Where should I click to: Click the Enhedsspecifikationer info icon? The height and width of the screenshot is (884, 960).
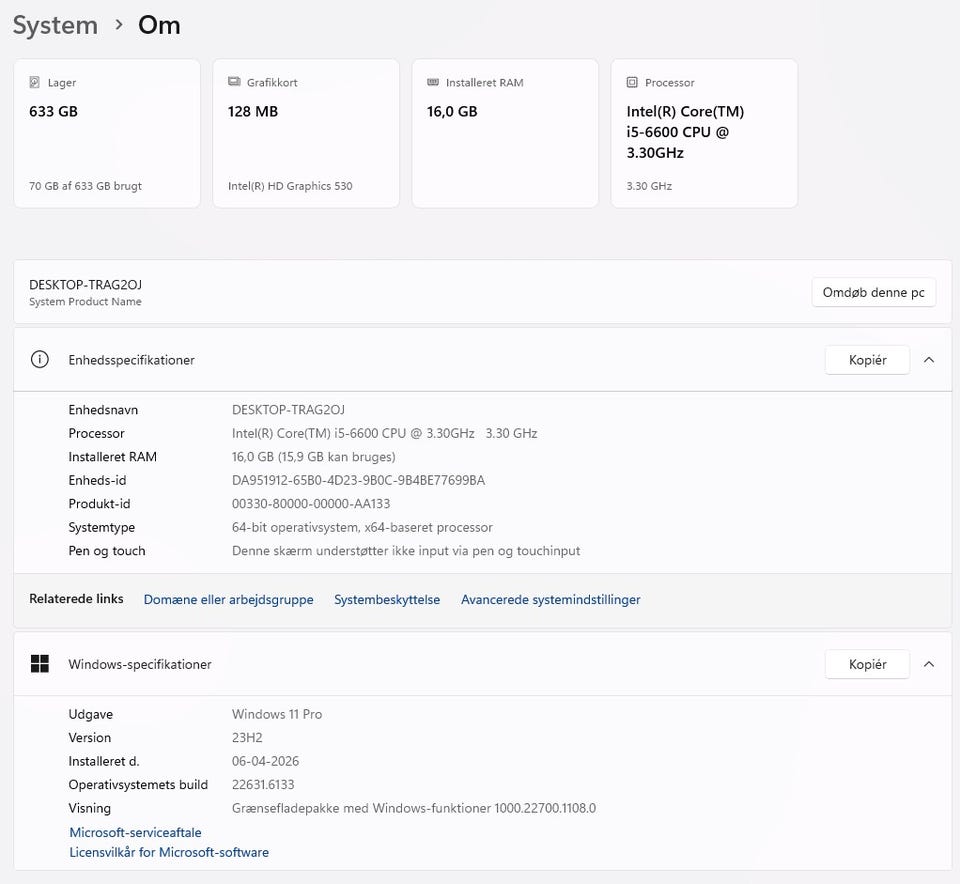(40, 360)
